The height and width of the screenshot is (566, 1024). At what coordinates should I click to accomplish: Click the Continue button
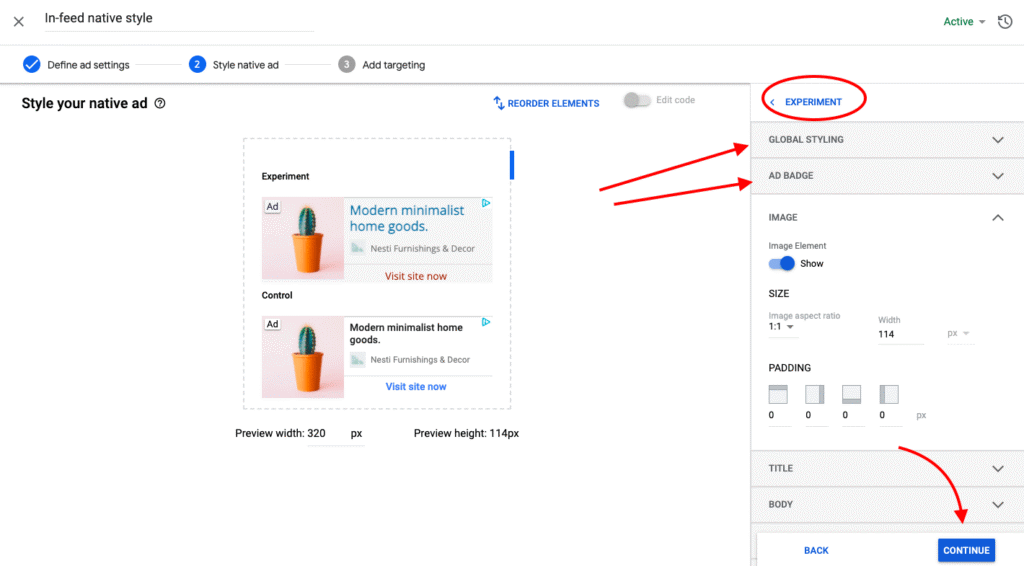point(967,550)
